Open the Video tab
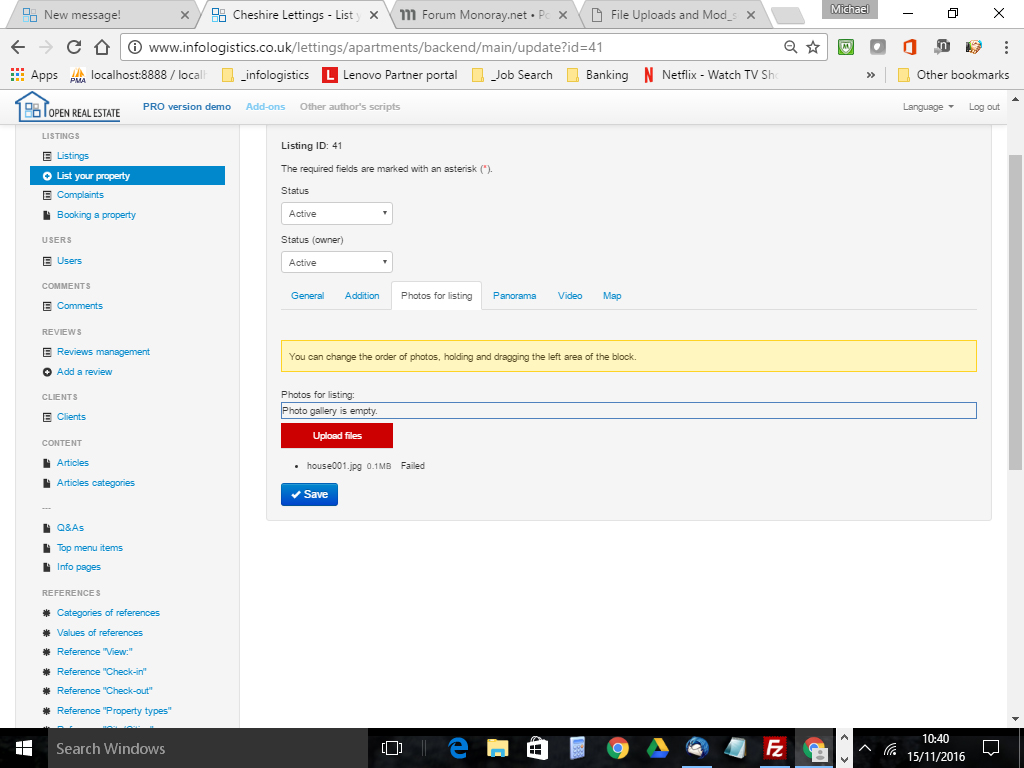 (x=570, y=296)
